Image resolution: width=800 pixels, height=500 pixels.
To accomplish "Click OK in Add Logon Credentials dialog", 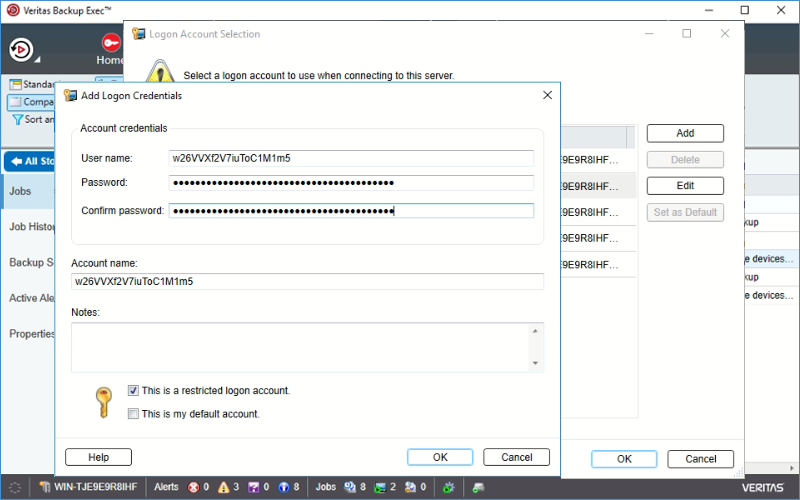I will [x=440, y=457].
